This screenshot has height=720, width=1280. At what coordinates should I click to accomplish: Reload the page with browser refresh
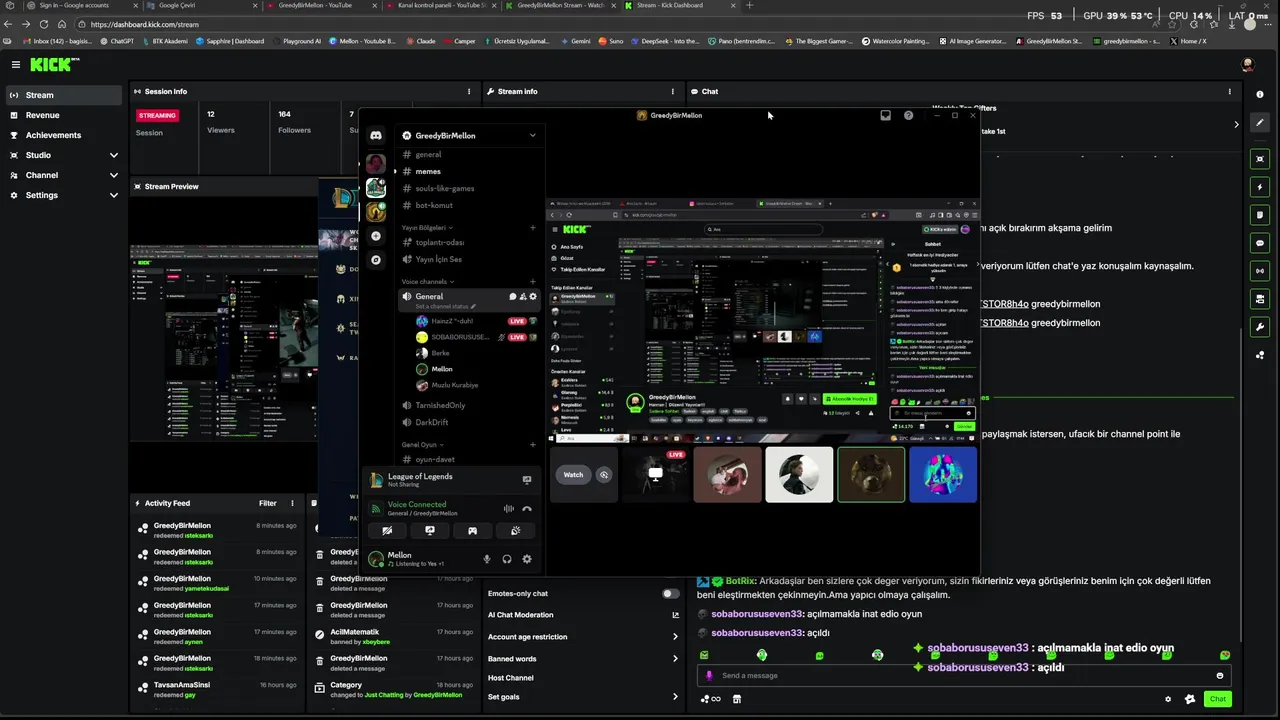(x=43, y=24)
